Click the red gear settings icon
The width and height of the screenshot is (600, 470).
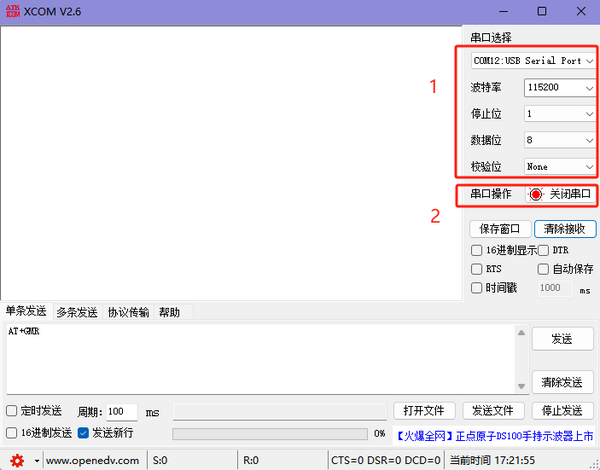(x=17, y=460)
